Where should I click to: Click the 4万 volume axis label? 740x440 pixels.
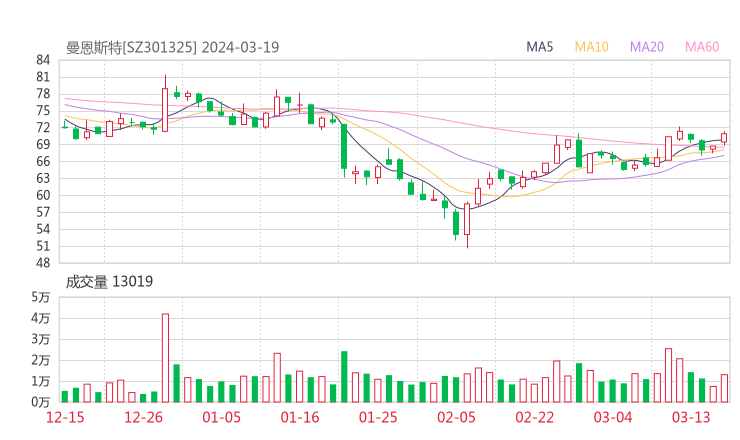point(41,318)
